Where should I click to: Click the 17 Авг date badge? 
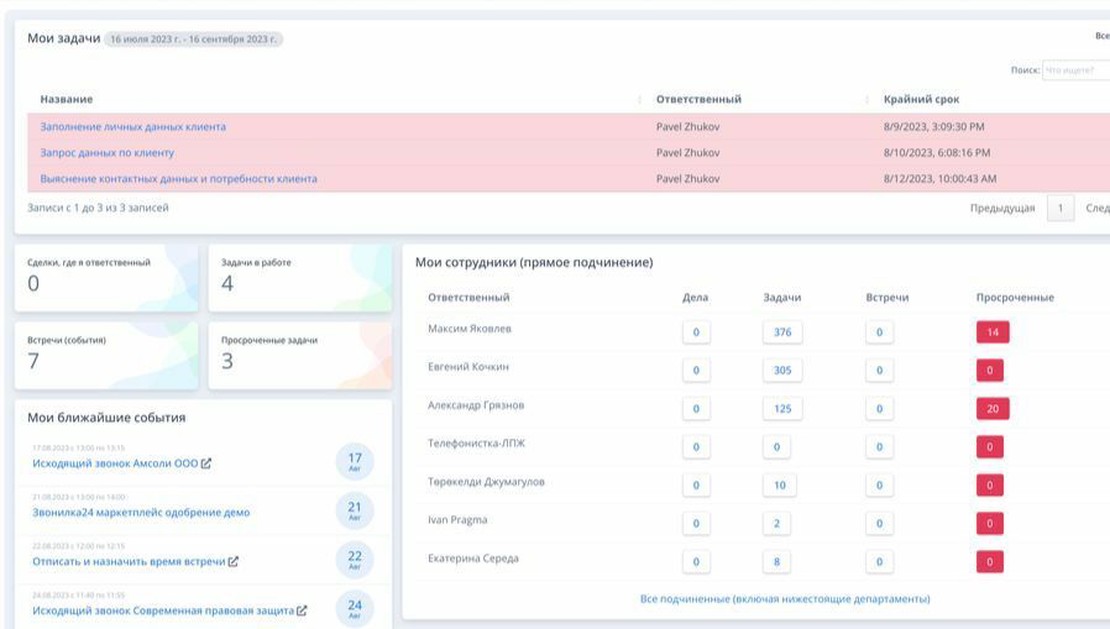tap(354, 461)
